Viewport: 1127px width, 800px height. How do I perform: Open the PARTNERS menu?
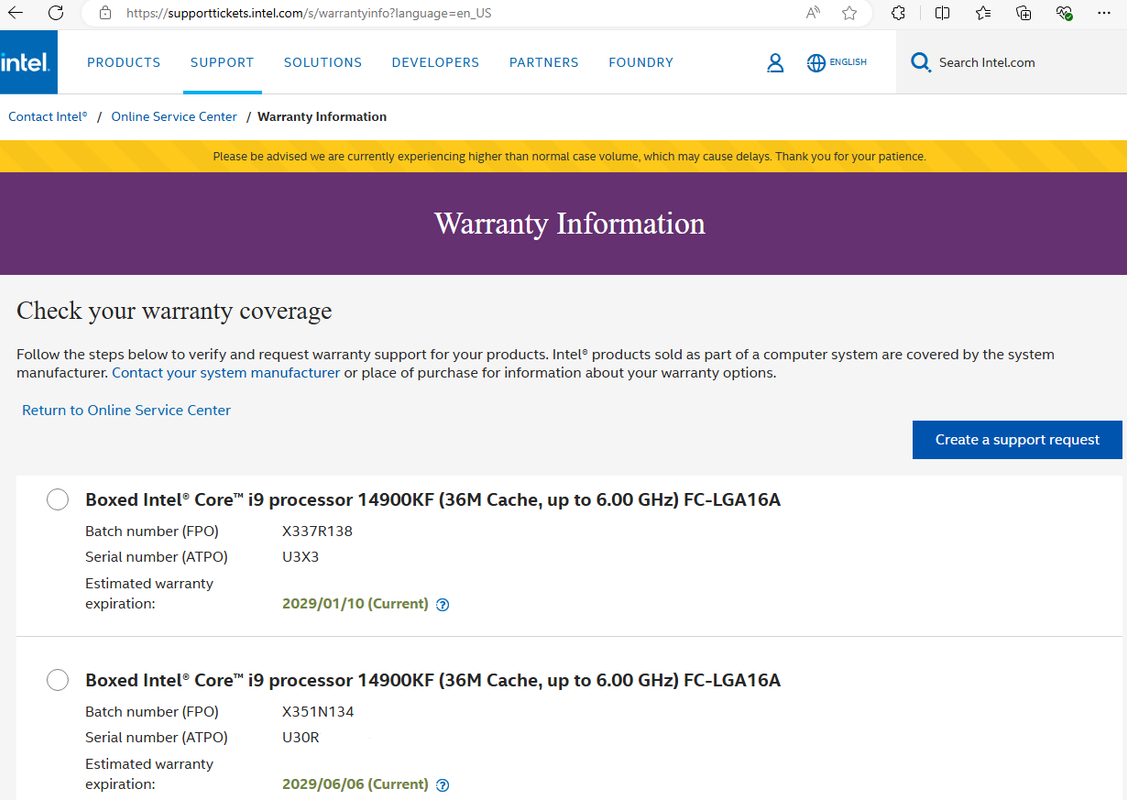(543, 63)
